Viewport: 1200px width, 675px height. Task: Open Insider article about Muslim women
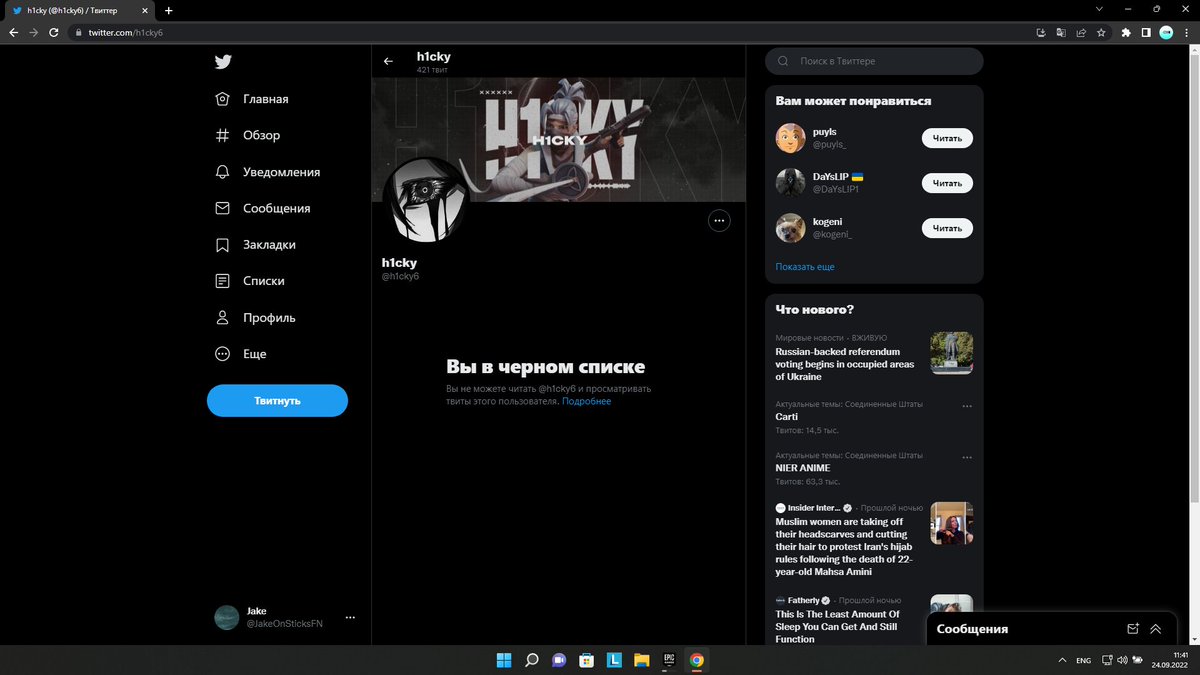(x=874, y=540)
